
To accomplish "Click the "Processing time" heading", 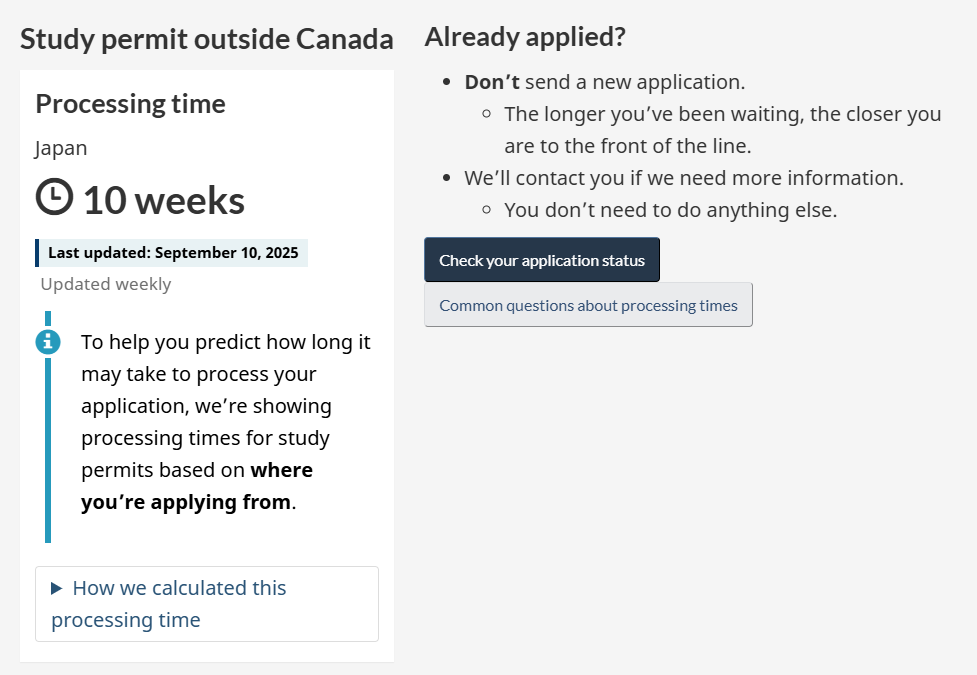I will click(130, 104).
